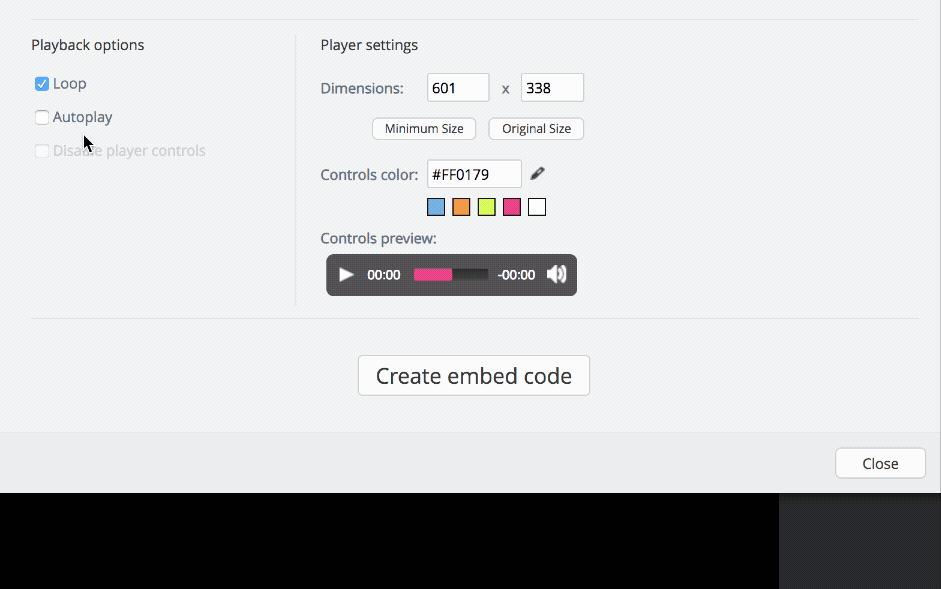Uncheck the Loop playback option
The image size is (941, 589).
point(42,83)
